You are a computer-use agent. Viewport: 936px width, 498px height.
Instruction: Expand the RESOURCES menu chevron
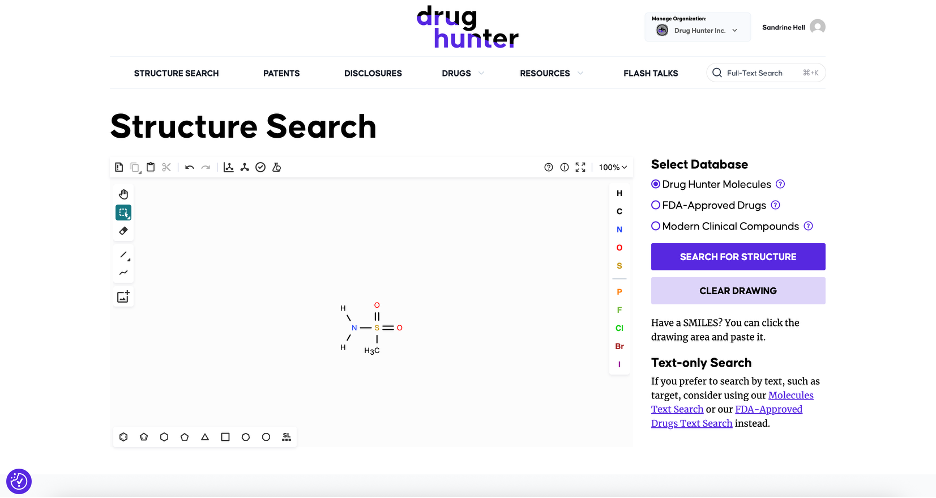point(580,73)
